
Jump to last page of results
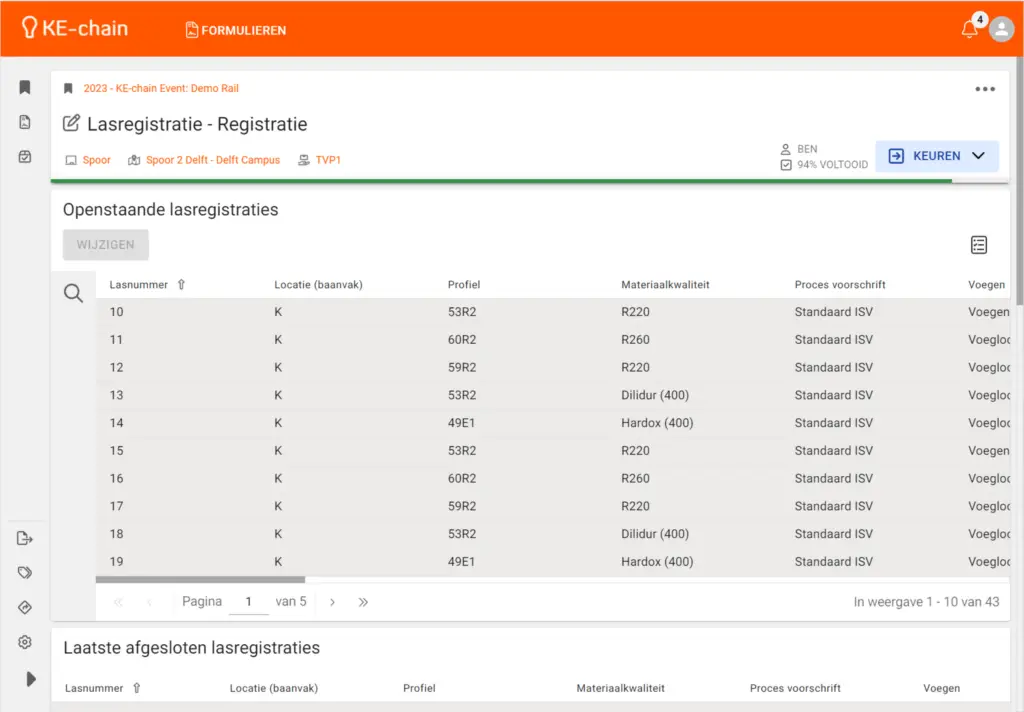(x=363, y=602)
